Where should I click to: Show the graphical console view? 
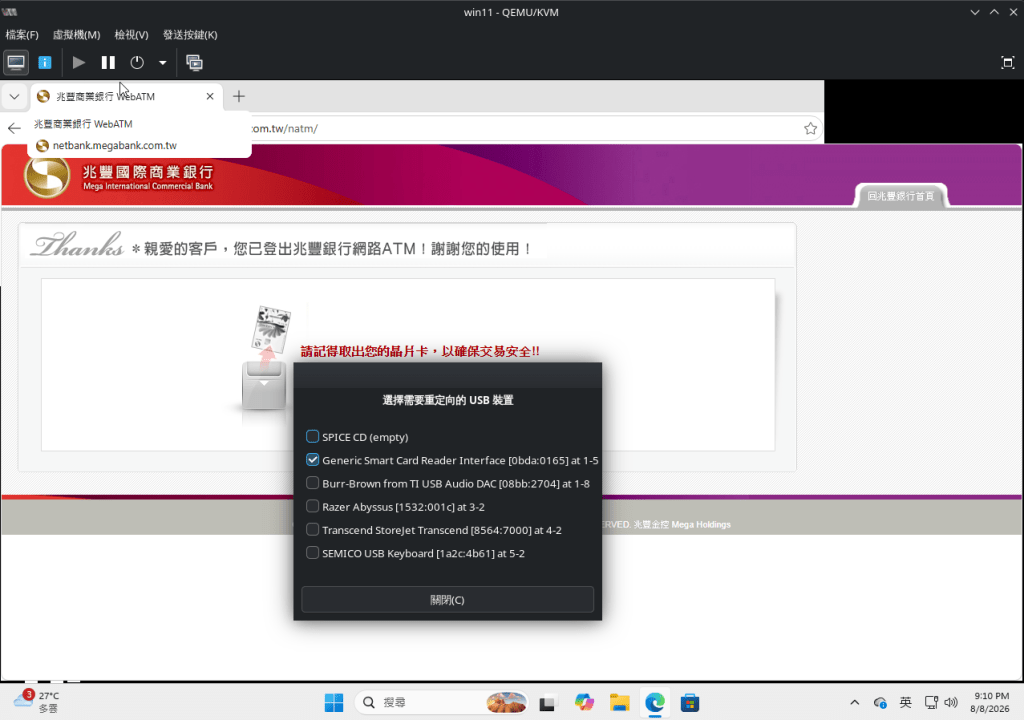[x=16, y=63]
